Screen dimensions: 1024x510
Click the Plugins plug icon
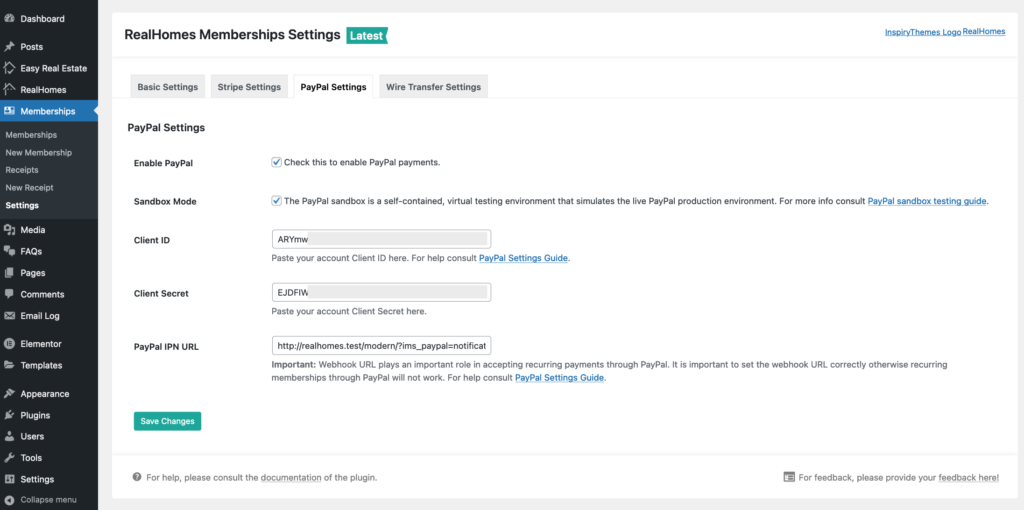point(9,415)
